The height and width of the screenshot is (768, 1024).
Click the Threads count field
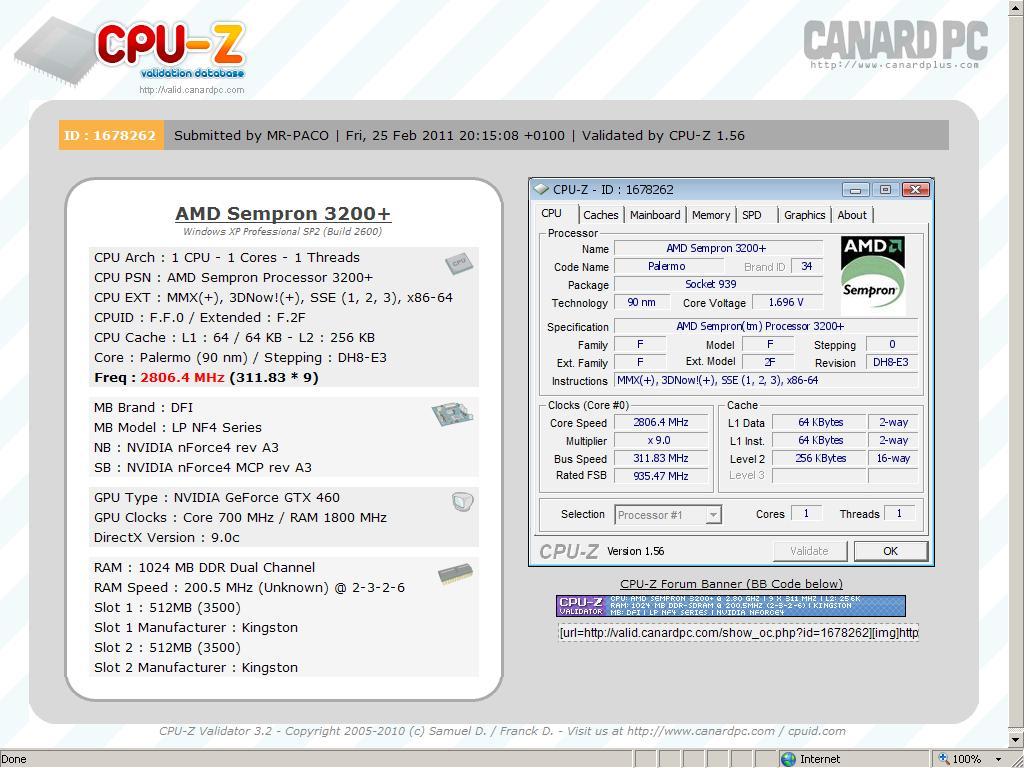[x=899, y=514]
